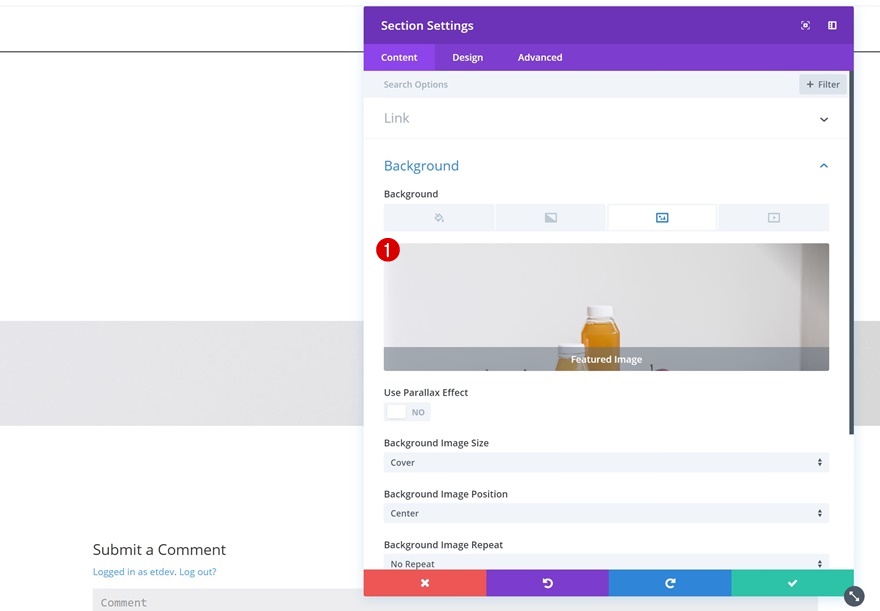Open the Background Image Size dropdown

tap(606, 462)
